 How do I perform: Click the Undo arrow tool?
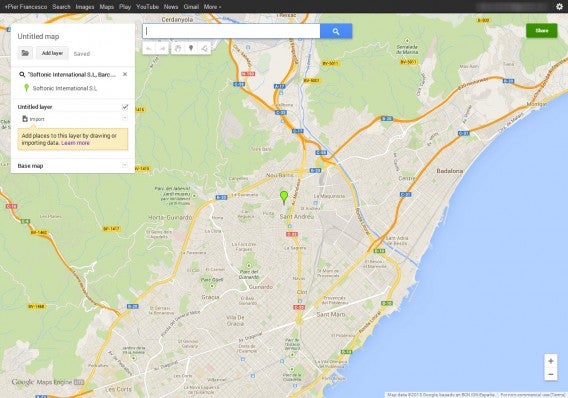click(x=149, y=48)
